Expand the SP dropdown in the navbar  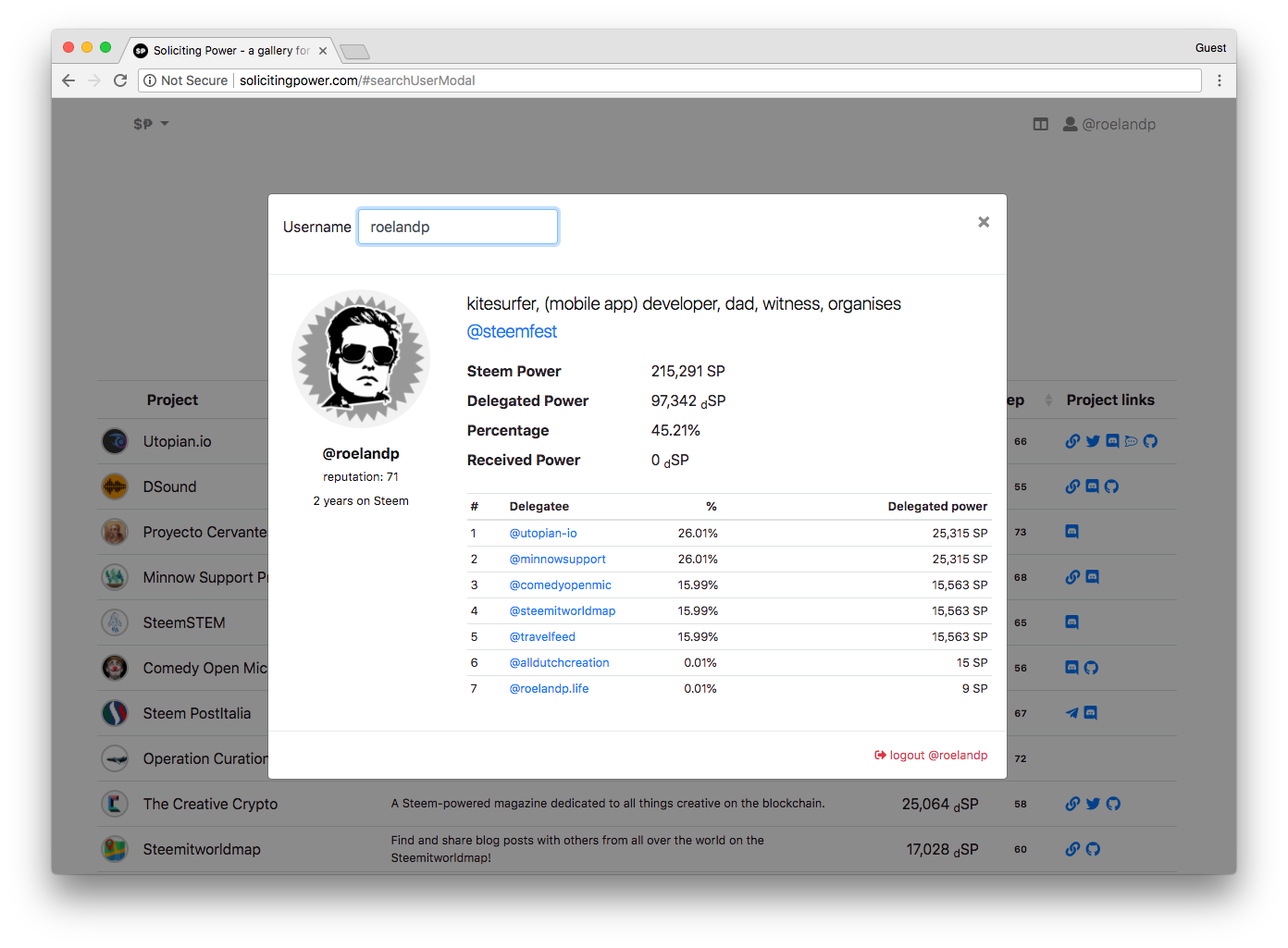click(151, 124)
